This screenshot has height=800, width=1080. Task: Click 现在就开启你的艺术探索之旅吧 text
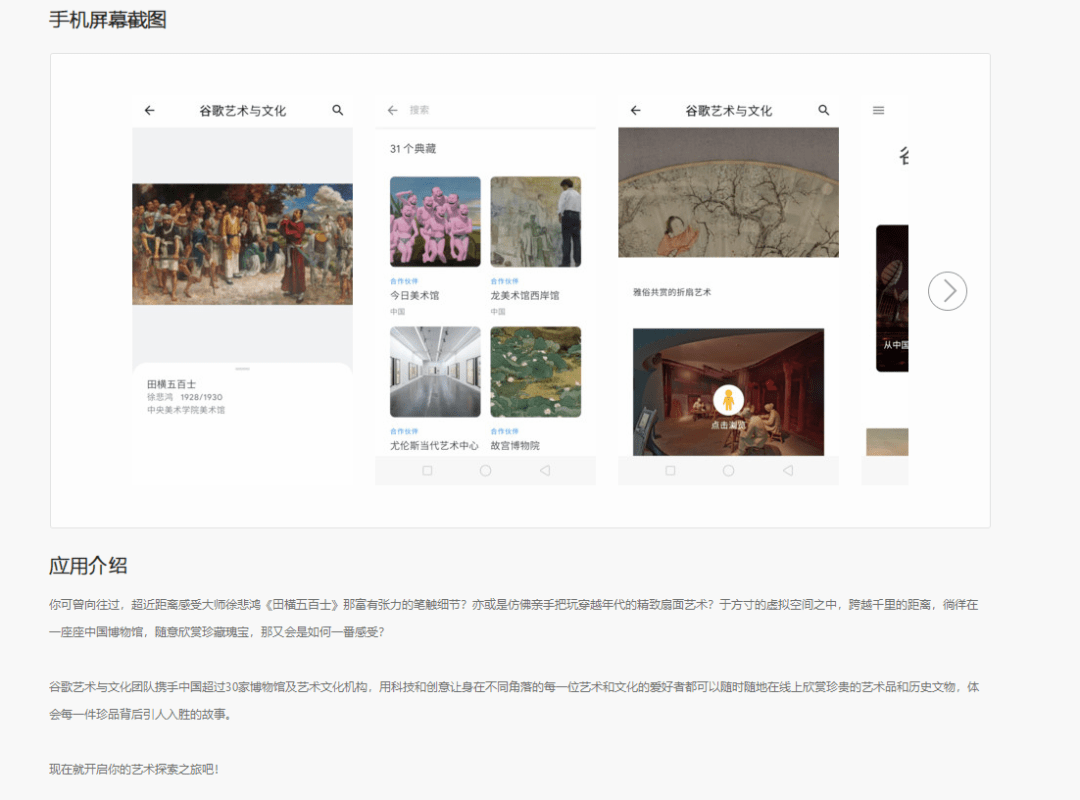tap(134, 770)
